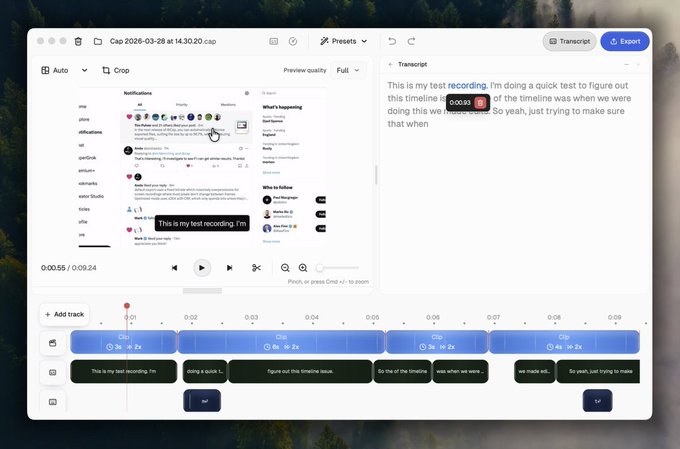Zoom out the timeline

(285, 268)
